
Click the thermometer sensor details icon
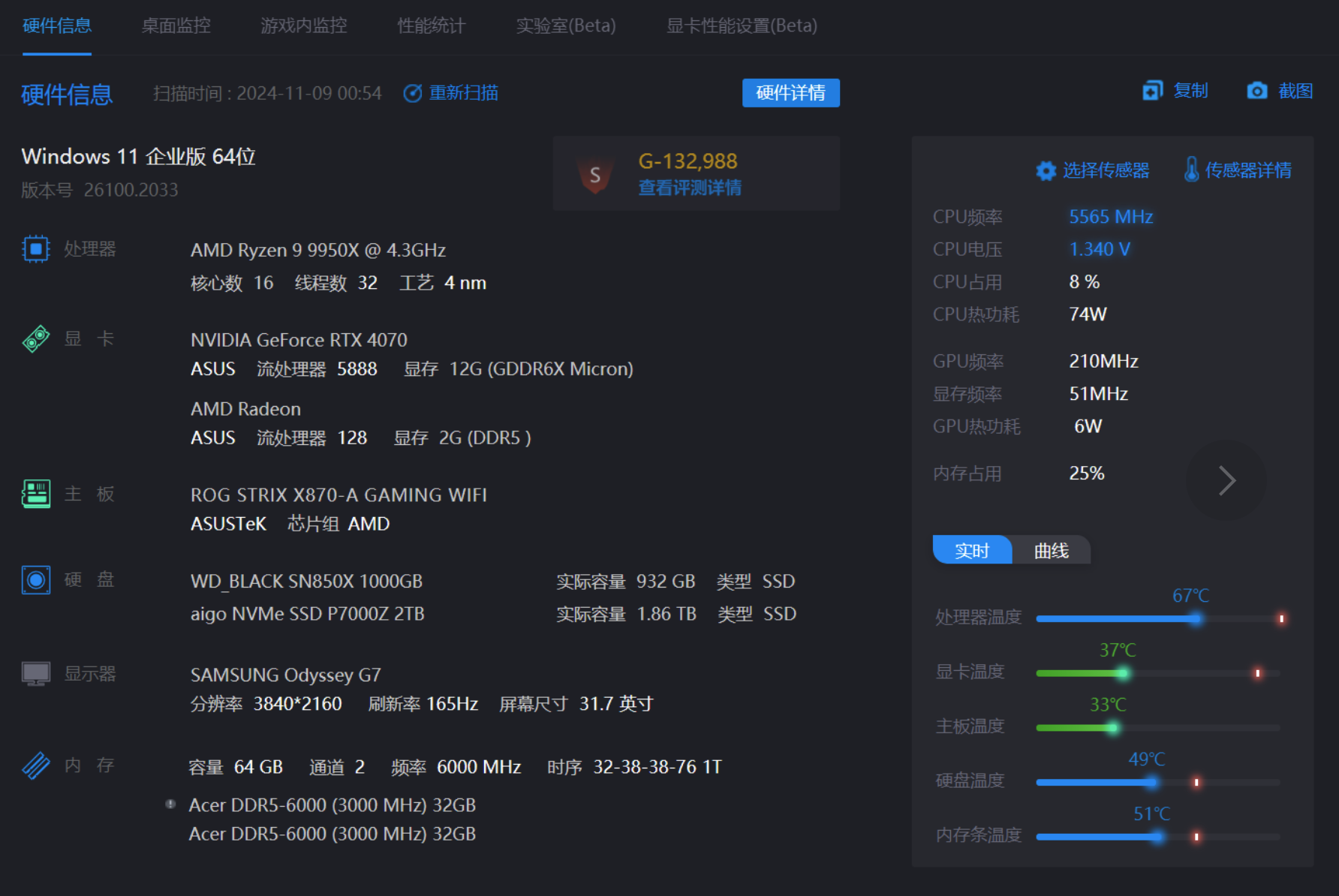click(x=1190, y=170)
